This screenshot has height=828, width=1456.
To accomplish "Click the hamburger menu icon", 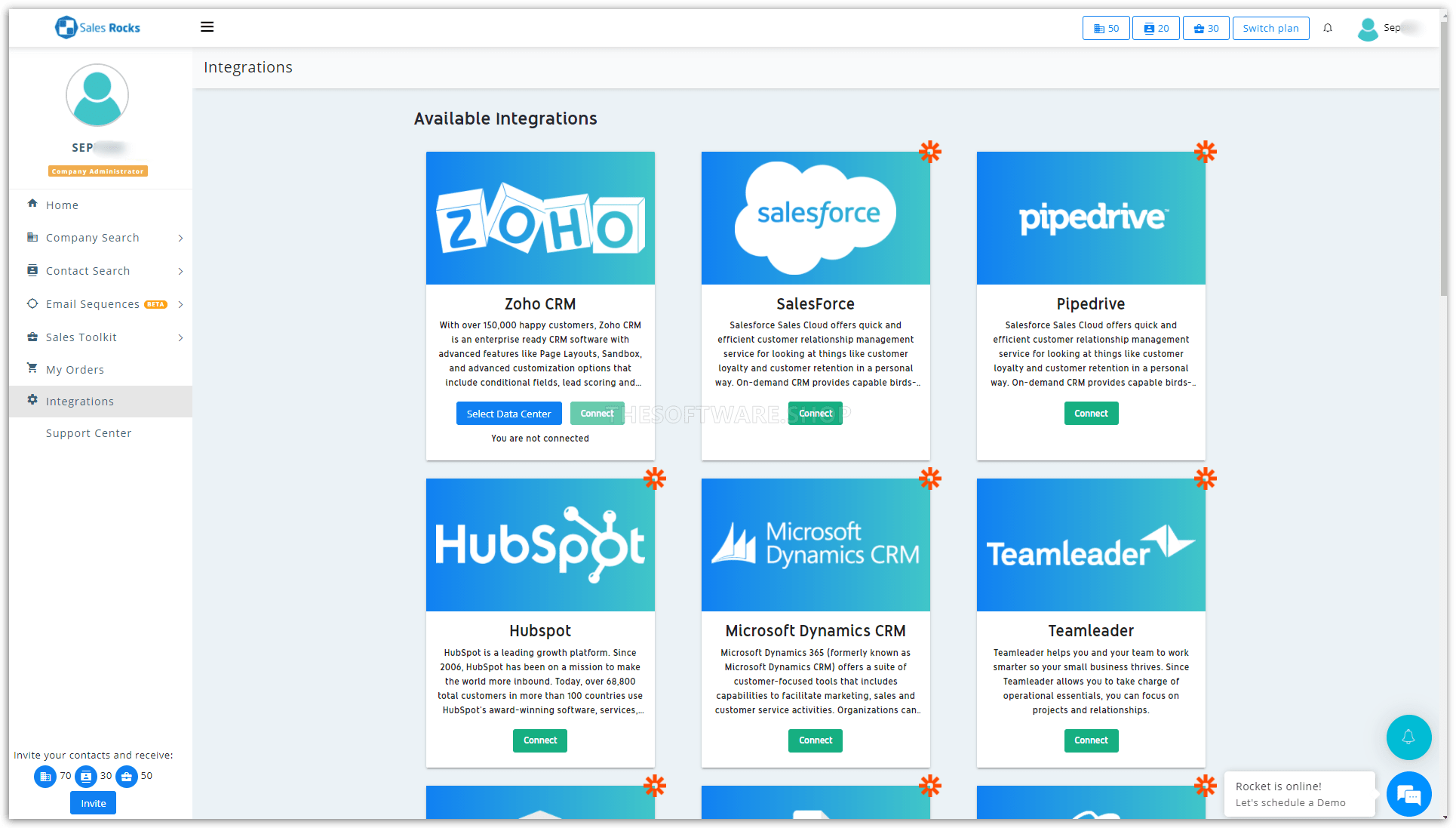I will 207,27.
